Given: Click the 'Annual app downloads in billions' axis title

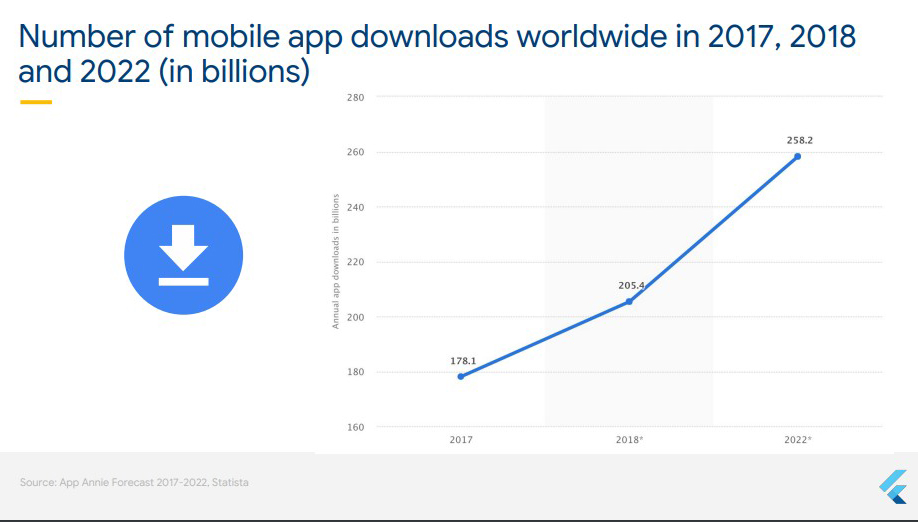Looking at the screenshot, I should tap(336, 262).
